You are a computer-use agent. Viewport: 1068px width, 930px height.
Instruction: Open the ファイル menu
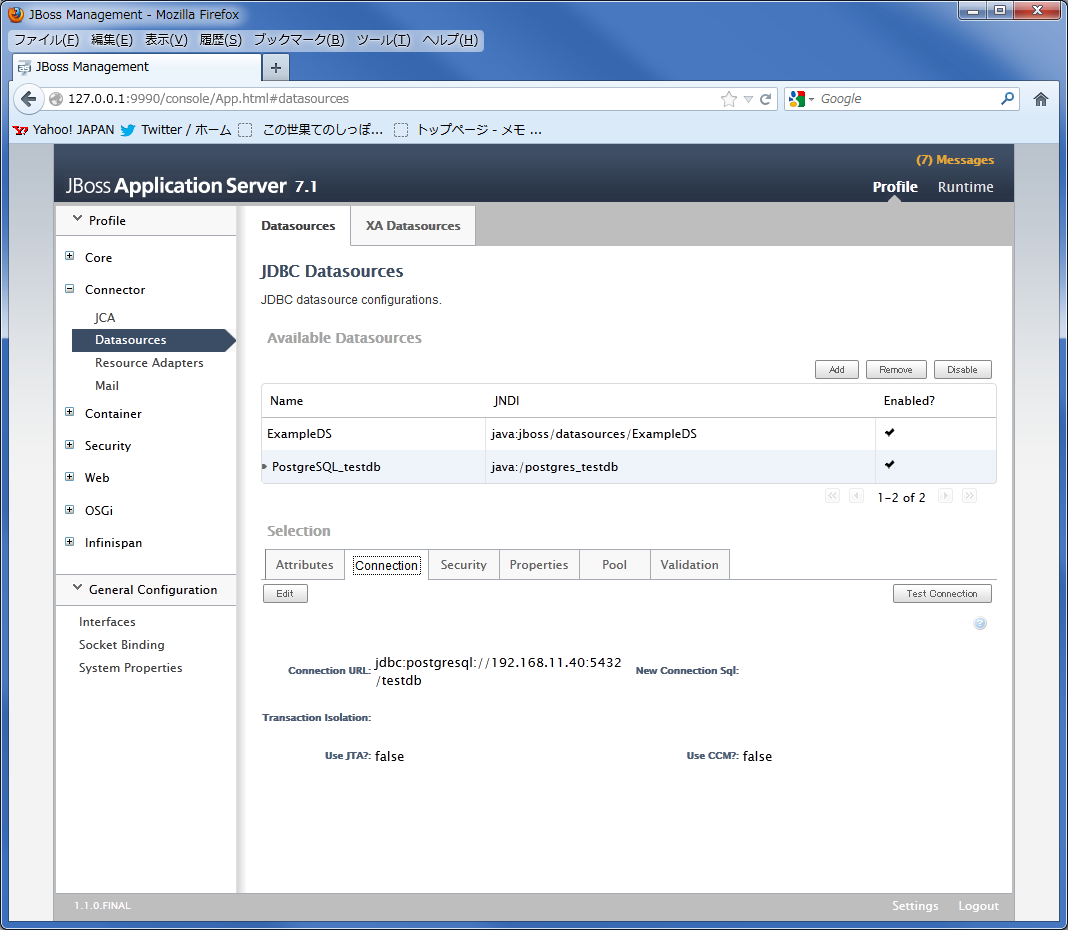pos(46,40)
